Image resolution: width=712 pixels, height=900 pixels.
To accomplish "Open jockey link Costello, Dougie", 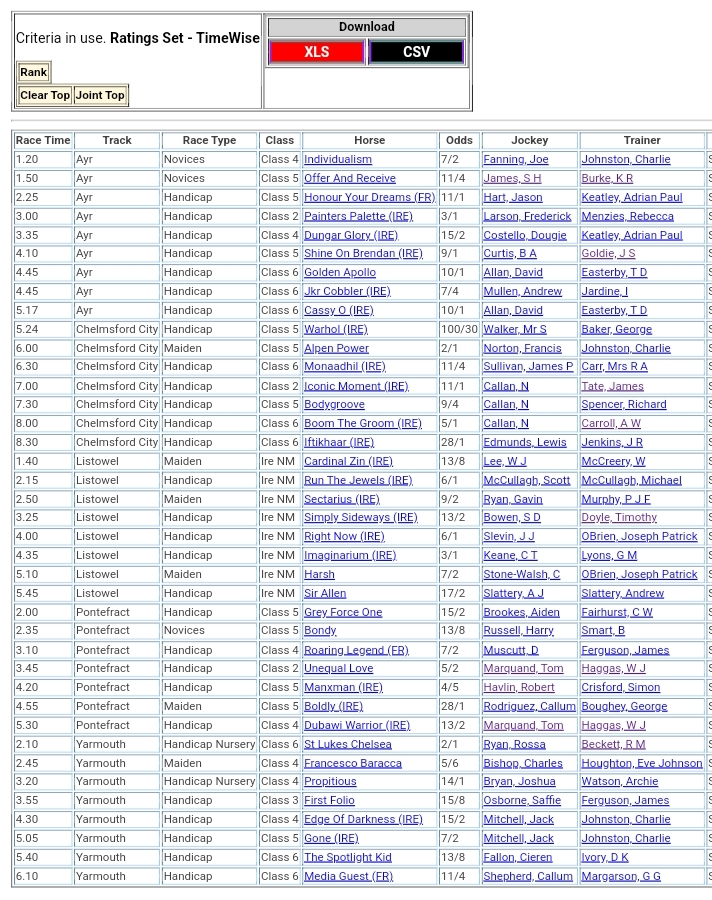I will [524, 236].
